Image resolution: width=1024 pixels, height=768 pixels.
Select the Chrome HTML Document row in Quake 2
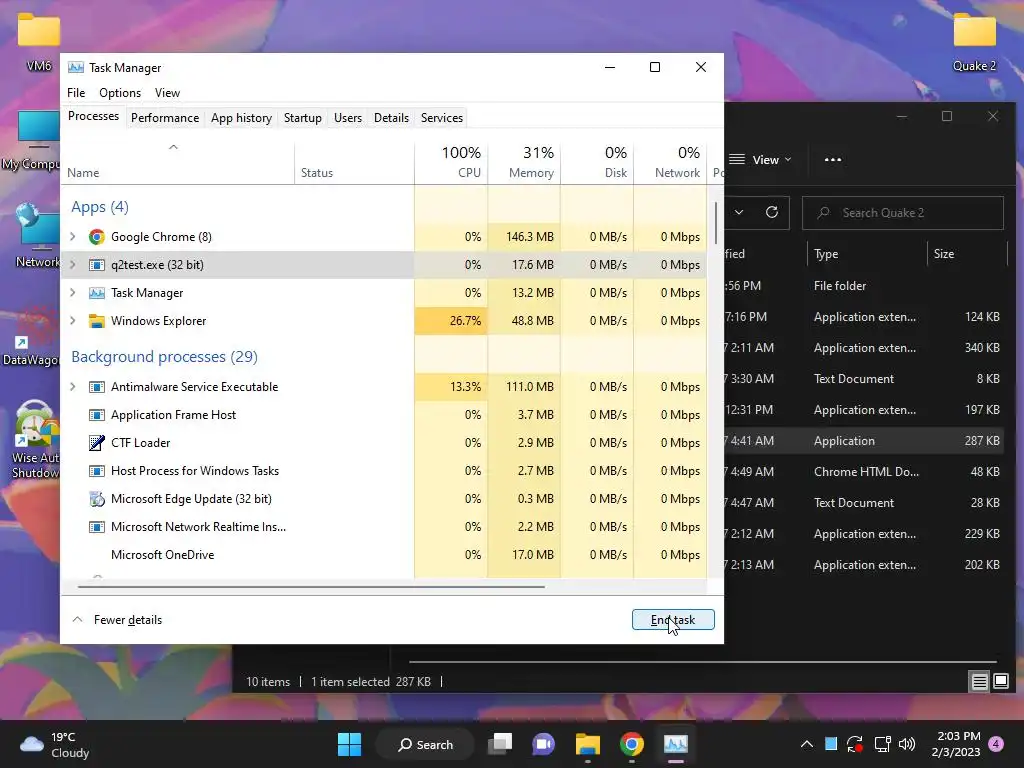pyautogui.click(x=863, y=472)
